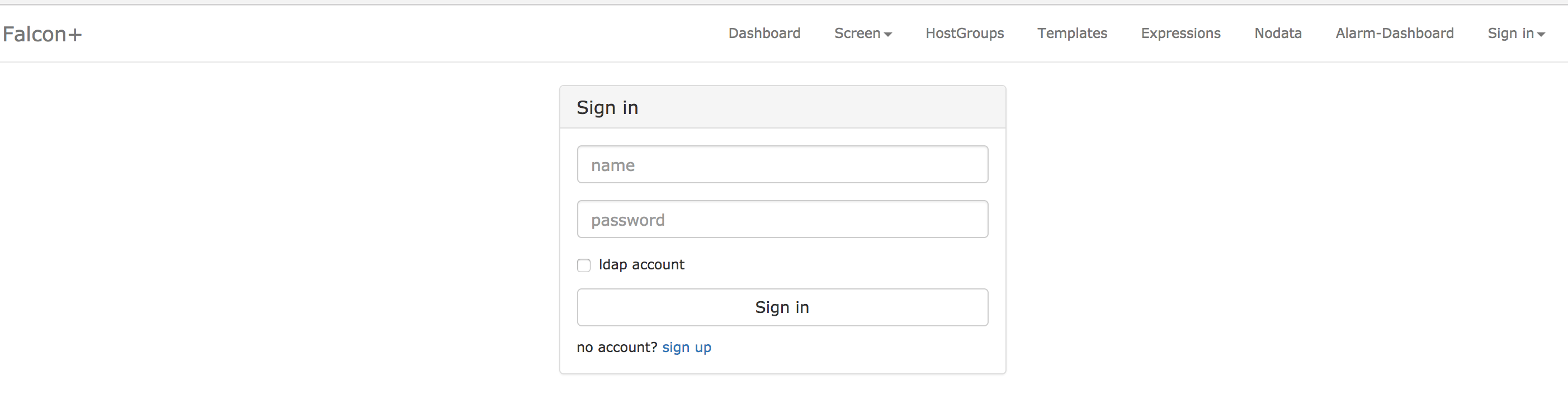The width and height of the screenshot is (1568, 418).
Task: Click the "Sign in" panel heading
Action: [607, 108]
